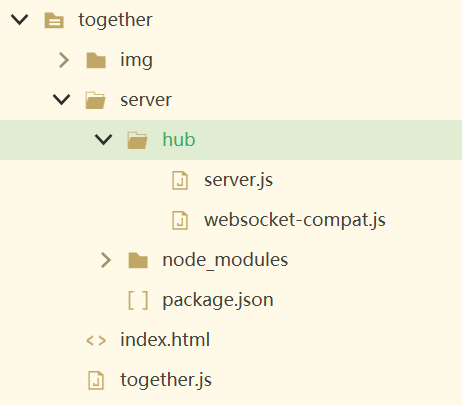Open websocket-compat.js in the editor

point(295,220)
